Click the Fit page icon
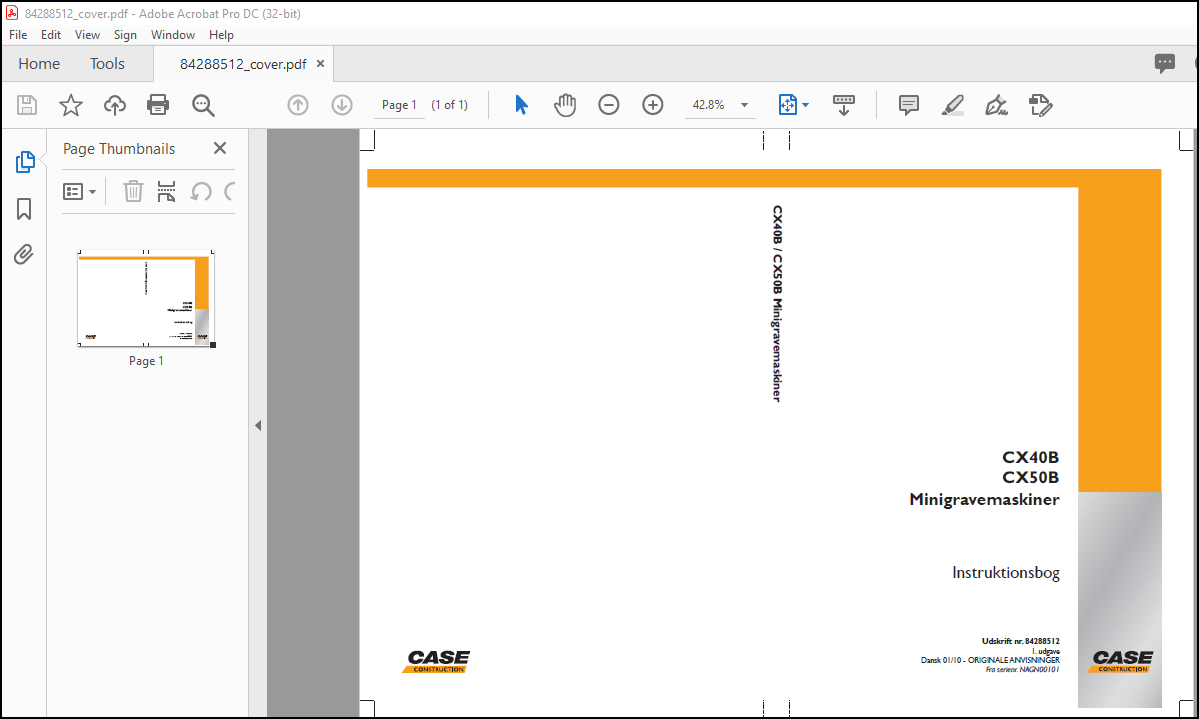The height and width of the screenshot is (719, 1199). point(788,105)
